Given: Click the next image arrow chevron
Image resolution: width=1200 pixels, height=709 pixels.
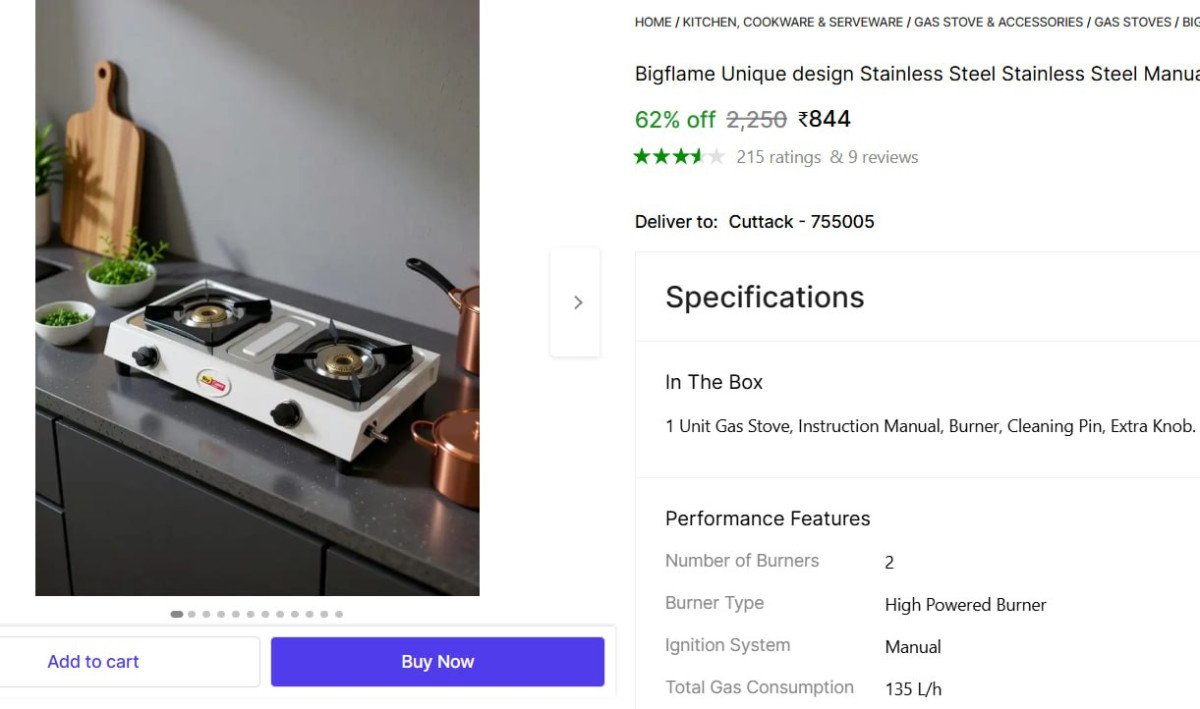Looking at the screenshot, I should tap(577, 302).
